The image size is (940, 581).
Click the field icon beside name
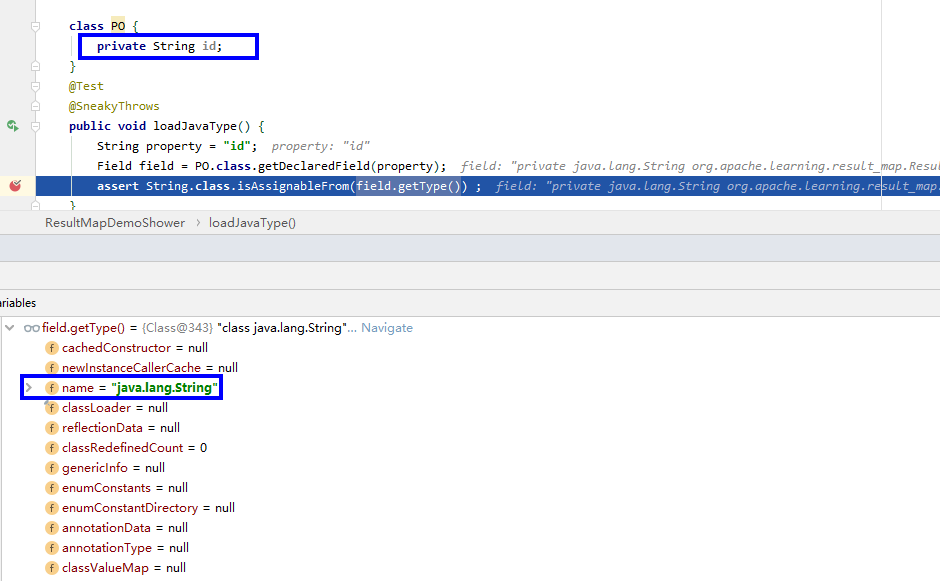point(52,388)
